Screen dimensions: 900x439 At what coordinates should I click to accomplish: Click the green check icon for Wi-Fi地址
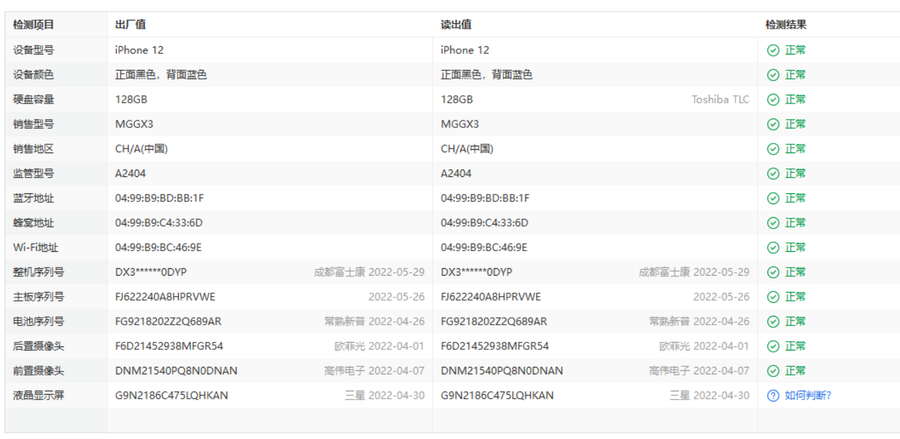point(772,247)
